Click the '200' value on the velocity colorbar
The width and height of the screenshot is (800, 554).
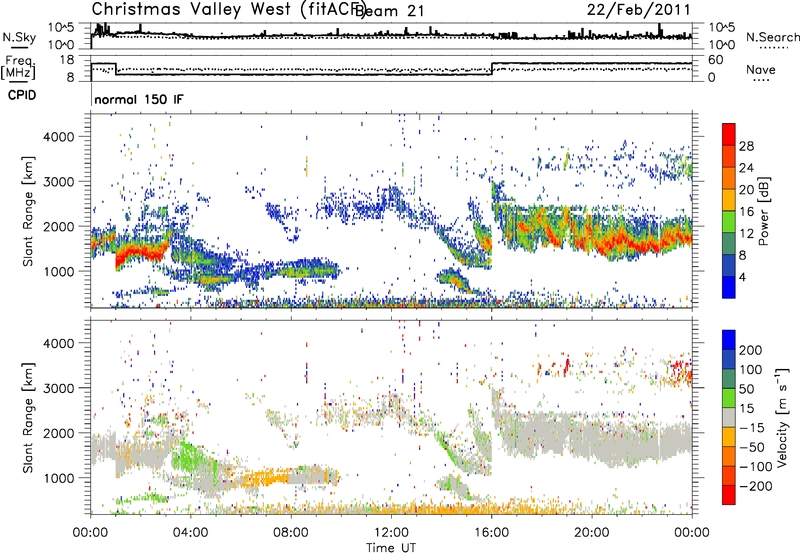point(751,350)
